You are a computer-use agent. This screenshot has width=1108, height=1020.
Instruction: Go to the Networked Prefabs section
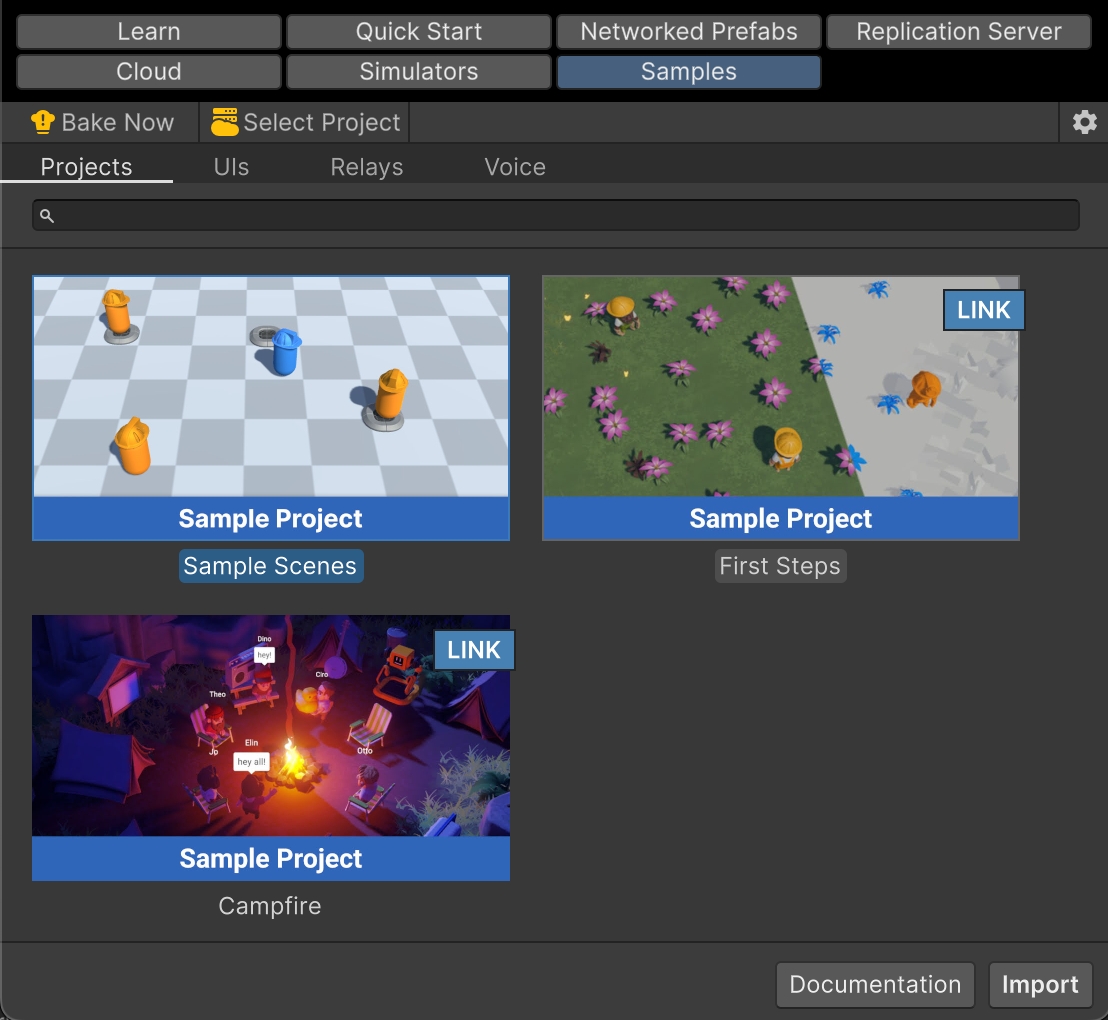[689, 32]
